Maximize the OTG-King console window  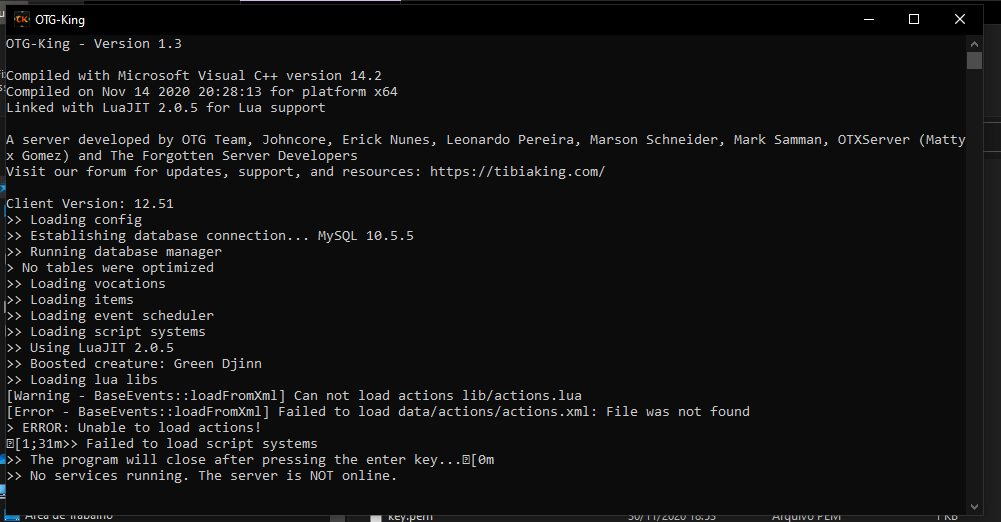914,19
